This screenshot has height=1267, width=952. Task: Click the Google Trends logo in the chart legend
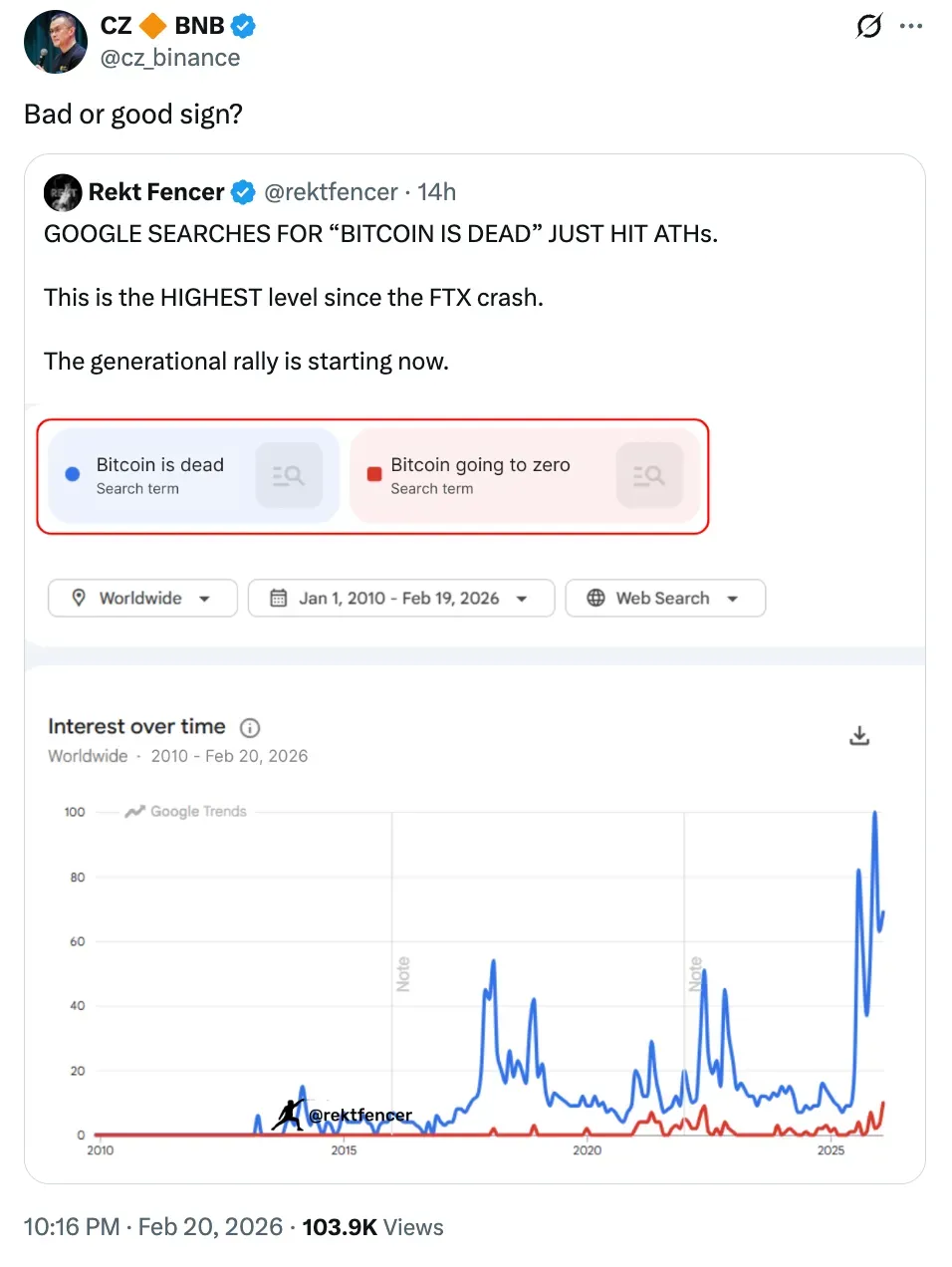[184, 811]
